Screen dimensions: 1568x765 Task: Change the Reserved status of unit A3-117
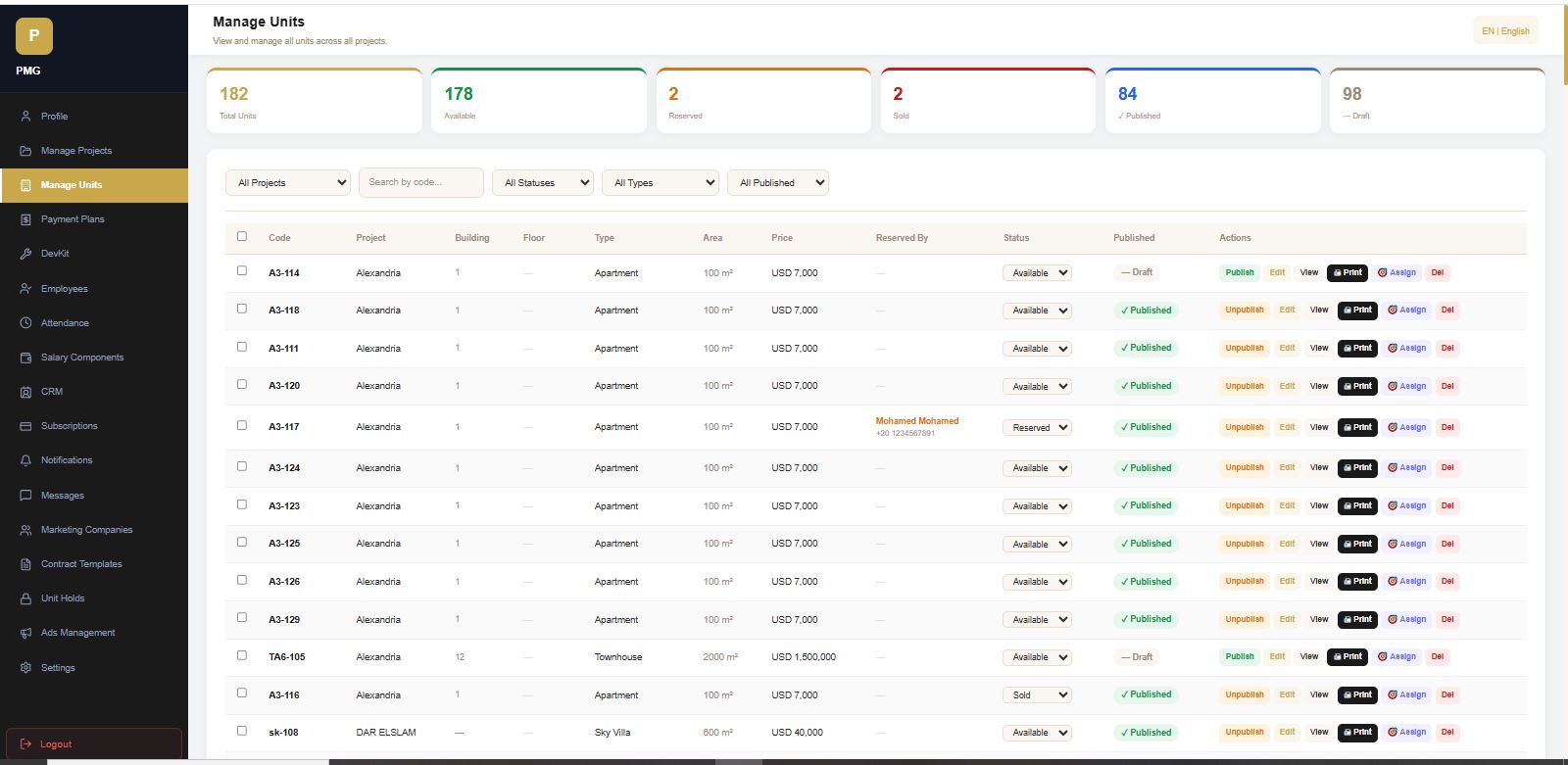click(x=1037, y=428)
